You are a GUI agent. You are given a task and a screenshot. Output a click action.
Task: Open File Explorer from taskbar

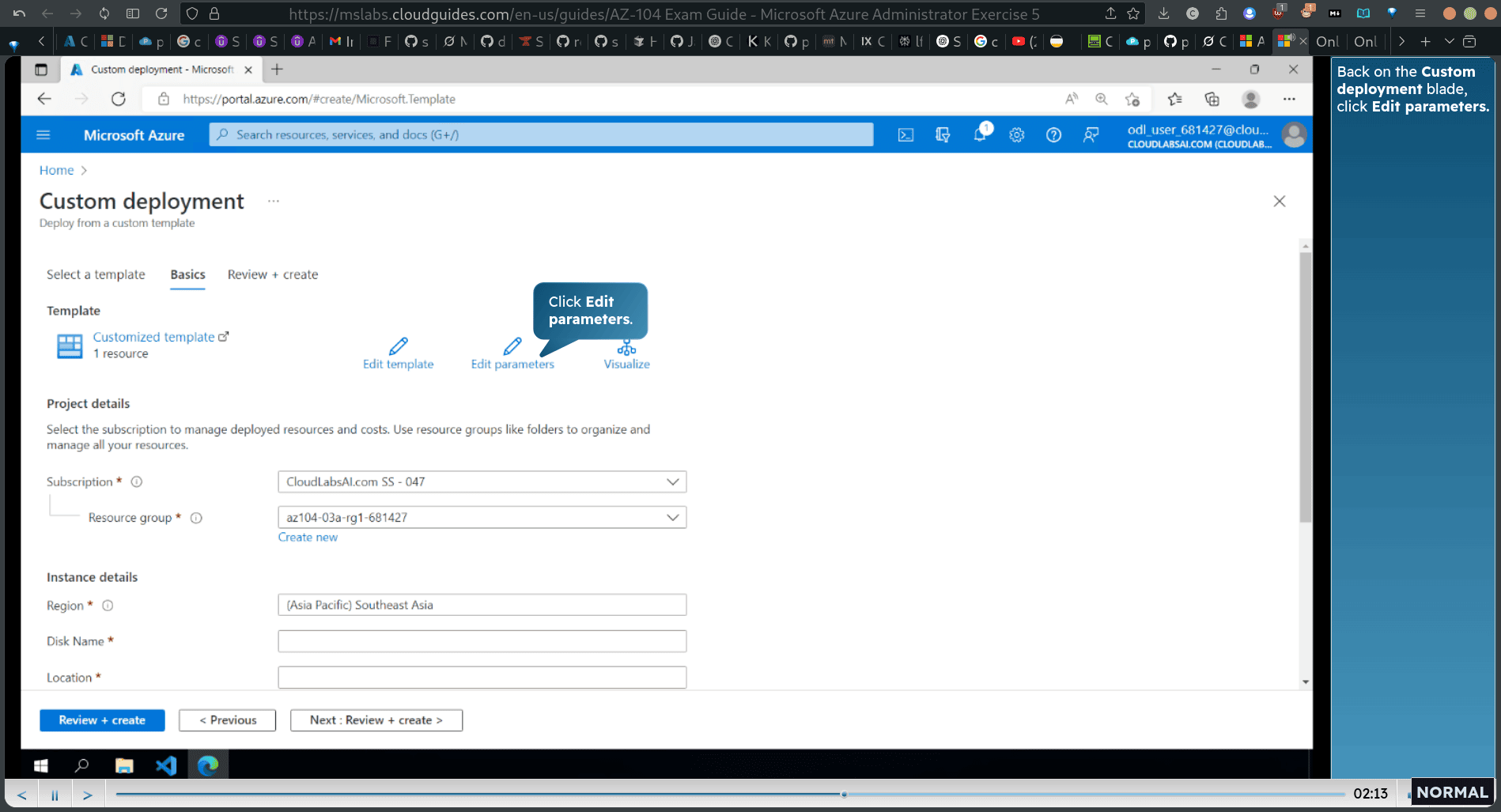(x=124, y=765)
